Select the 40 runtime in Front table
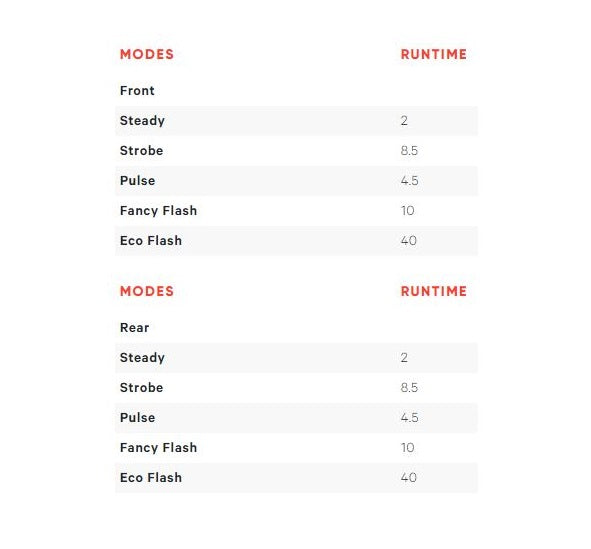Viewport: 591px width, 549px height. coord(409,240)
